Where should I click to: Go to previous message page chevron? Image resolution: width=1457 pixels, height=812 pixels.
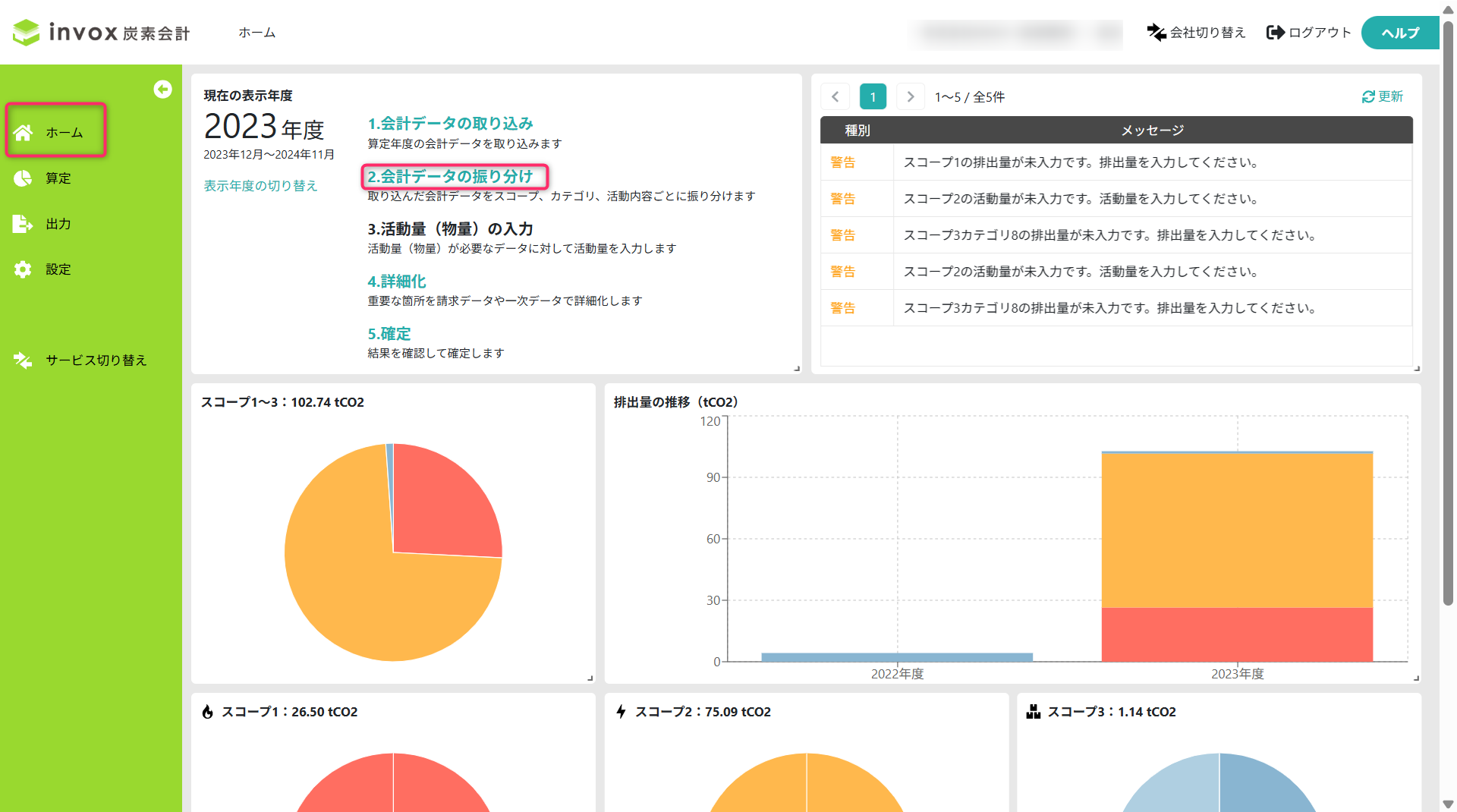coord(835,96)
